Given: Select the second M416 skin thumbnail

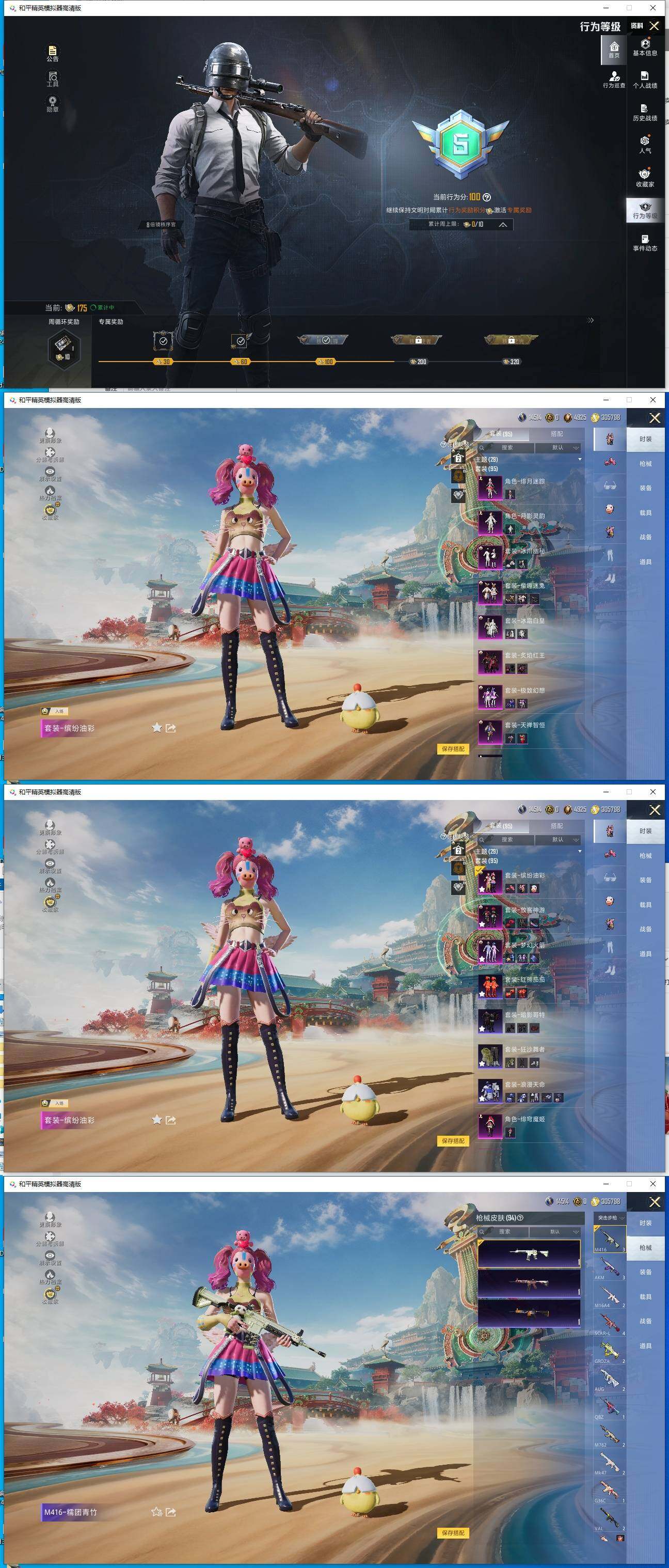Looking at the screenshot, I should tap(529, 1283).
